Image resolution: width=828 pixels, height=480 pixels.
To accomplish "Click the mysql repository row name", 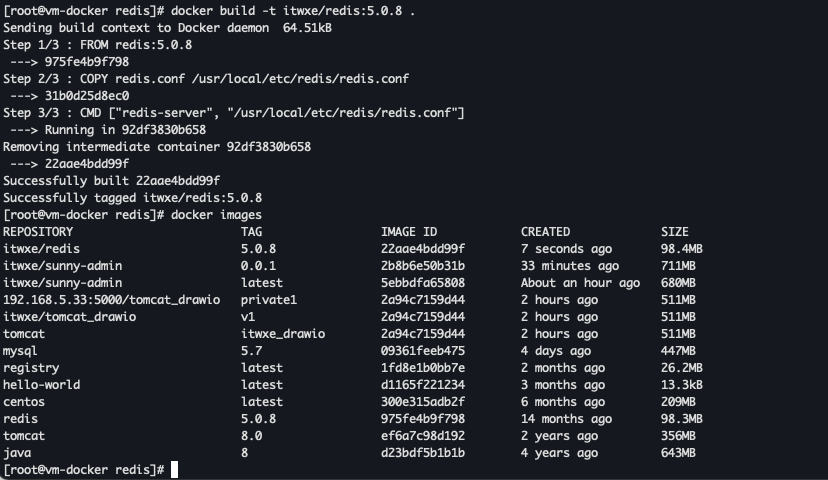I will pyautogui.click(x=20, y=351).
